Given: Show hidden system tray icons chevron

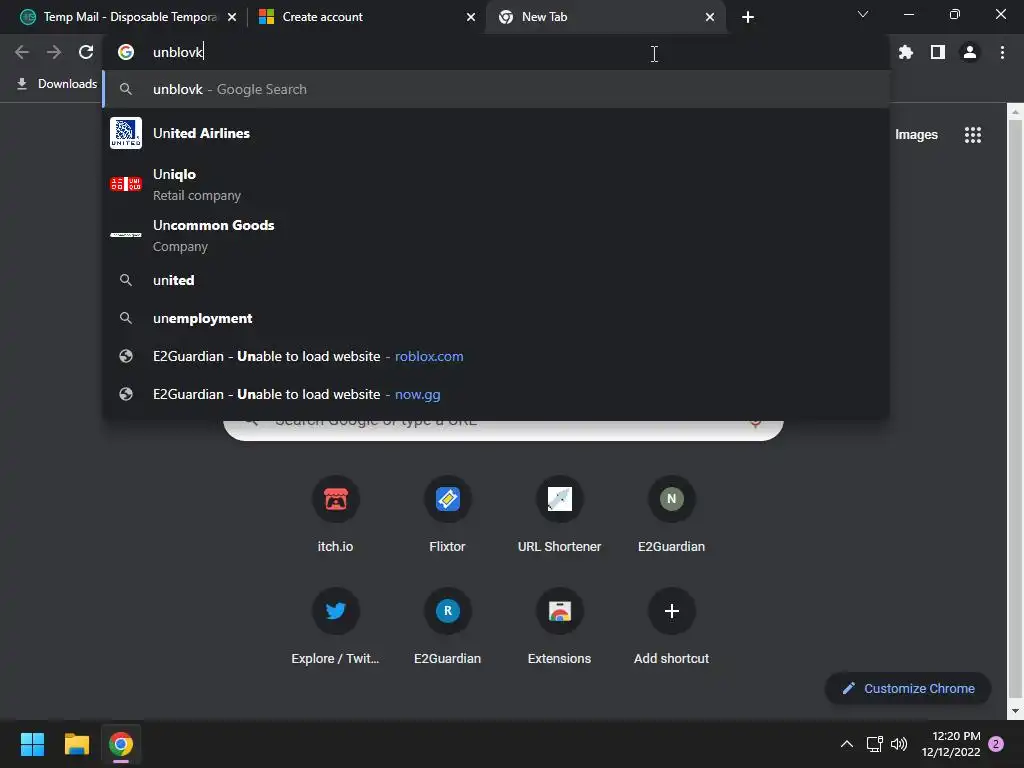Looking at the screenshot, I should pyautogui.click(x=846, y=744).
